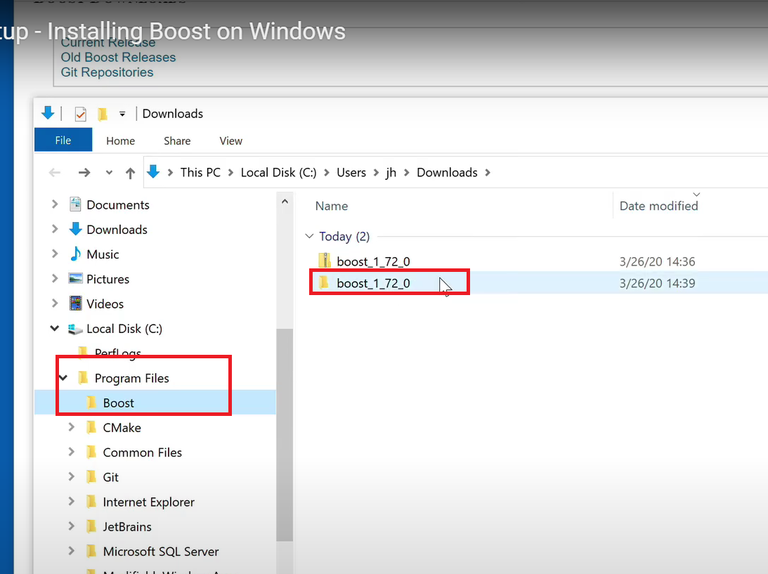
Task: Expand the Common Files tree node
Action: [x=72, y=452]
